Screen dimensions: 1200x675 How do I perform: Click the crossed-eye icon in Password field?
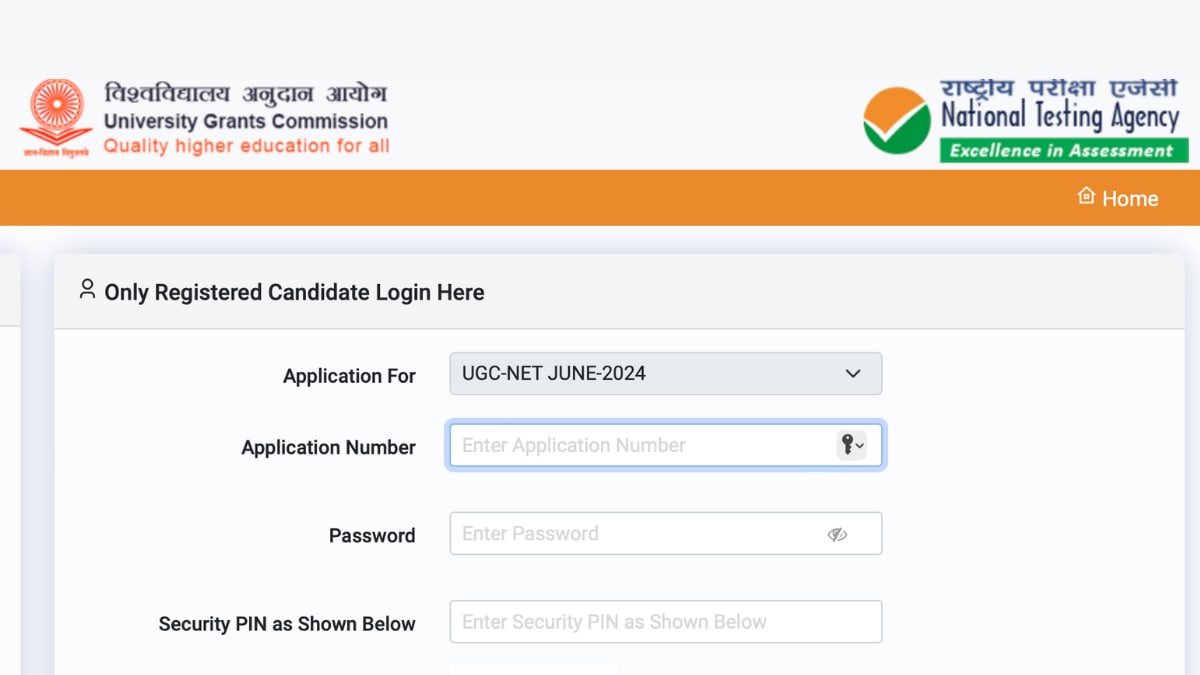click(838, 533)
